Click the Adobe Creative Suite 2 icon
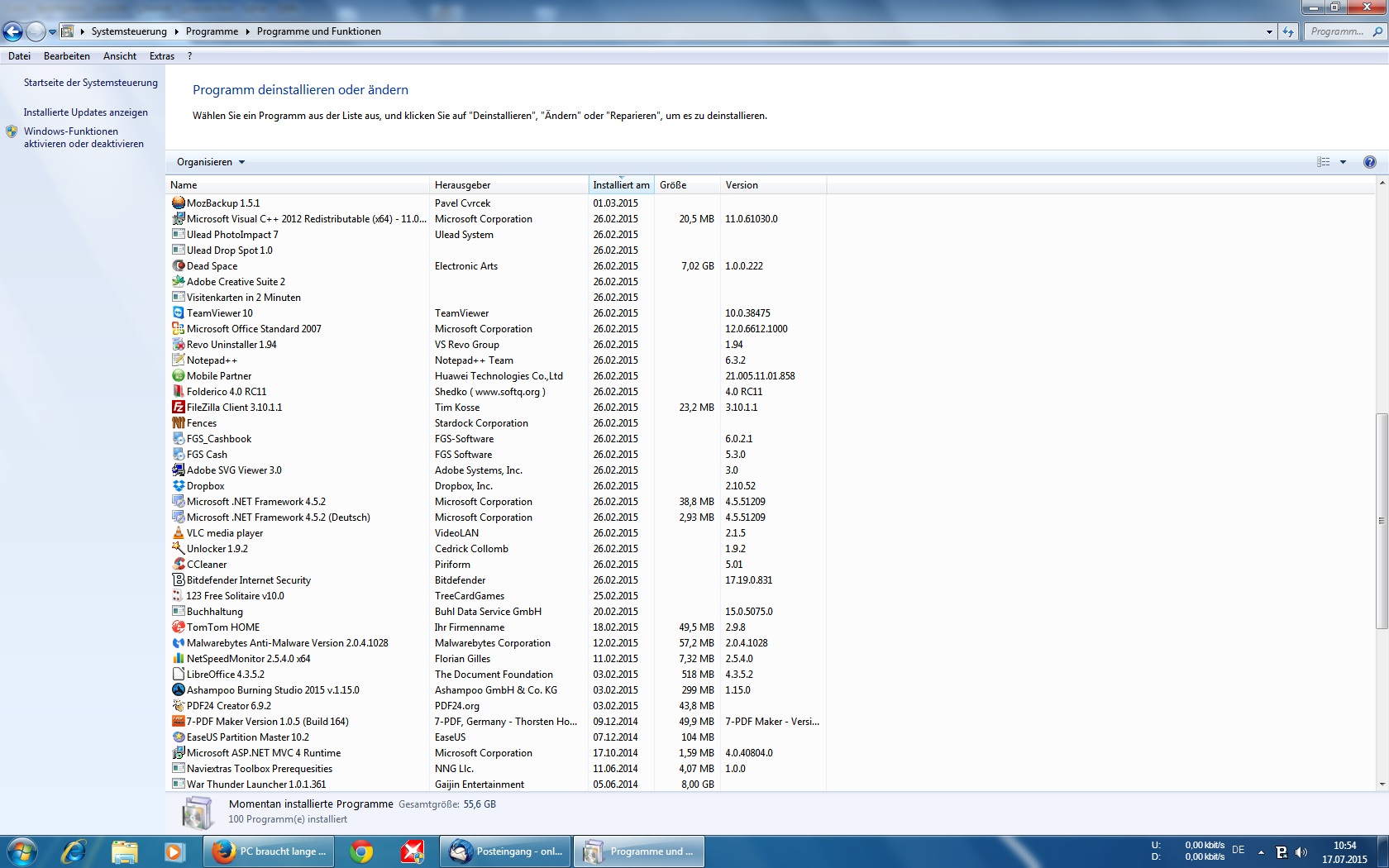The image size is (1389, 868). (x=178, y=281)
